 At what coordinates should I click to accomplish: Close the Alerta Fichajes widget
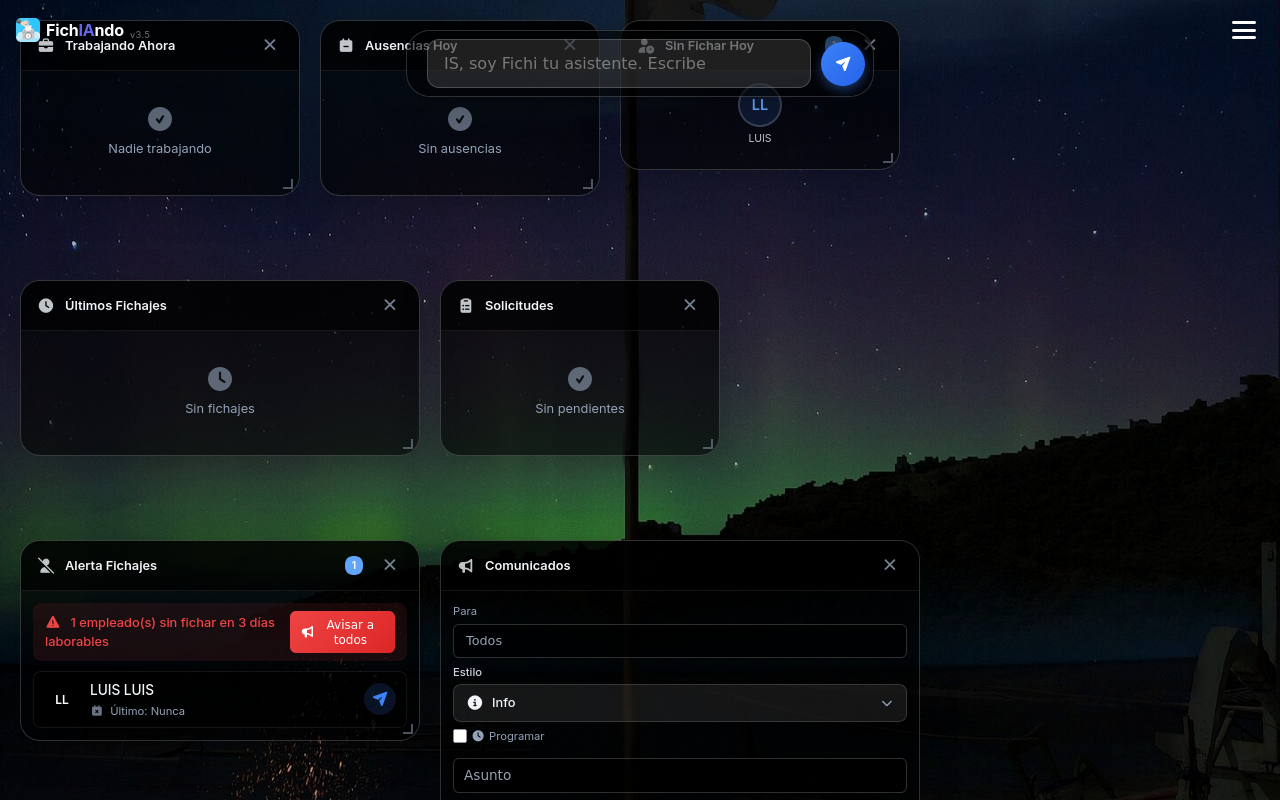pyautogui.click(x=390, y=565)
